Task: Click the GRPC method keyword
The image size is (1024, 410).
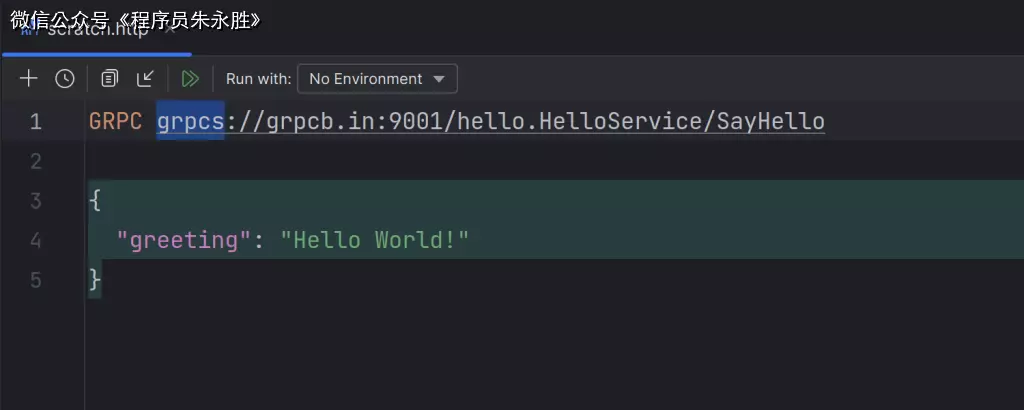Action: point(115,122)
